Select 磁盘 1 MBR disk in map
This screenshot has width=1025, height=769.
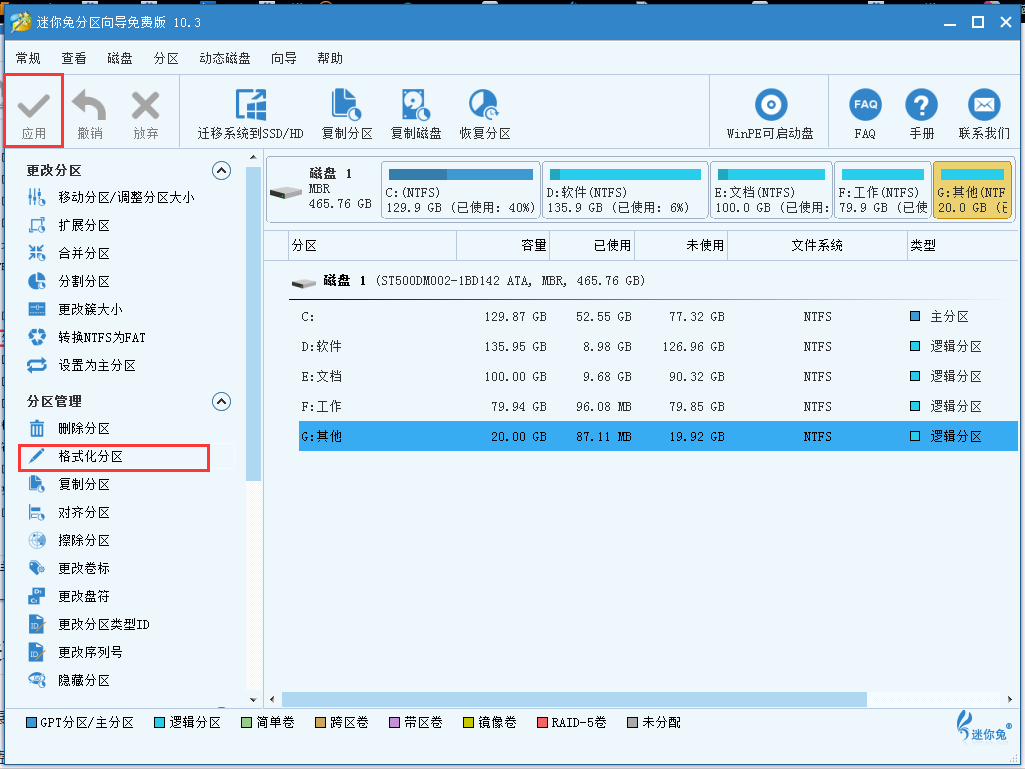point(323,190)
